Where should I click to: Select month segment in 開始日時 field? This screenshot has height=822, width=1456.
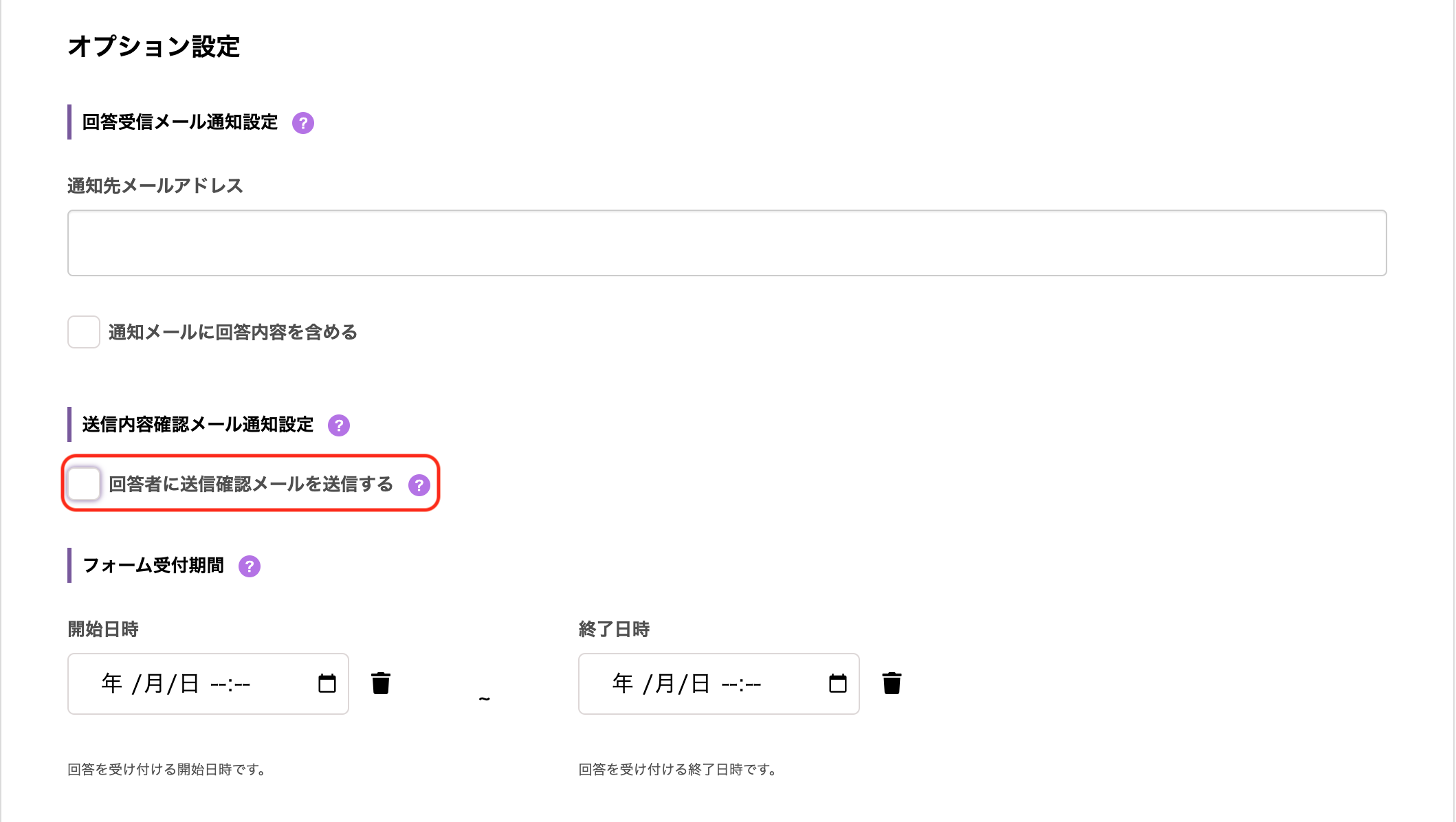click(x=153, y=684)
